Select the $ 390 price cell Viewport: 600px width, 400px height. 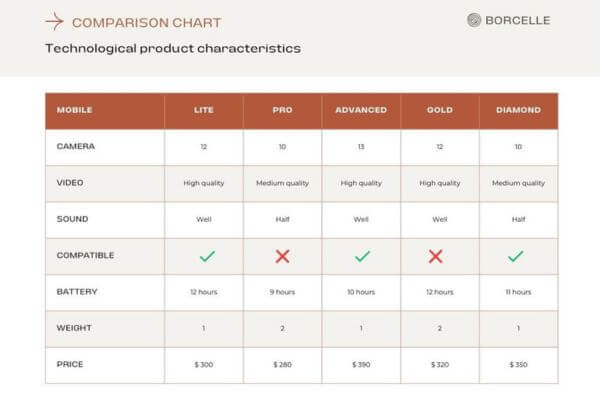361,365
